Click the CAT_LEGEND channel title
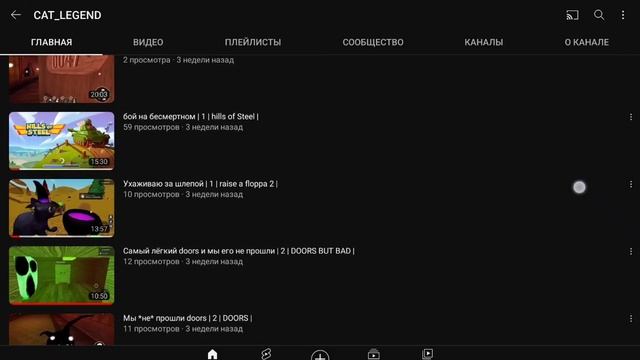This screenshot has height=360, width=640. pyautogui.click(x=67, y=15)
